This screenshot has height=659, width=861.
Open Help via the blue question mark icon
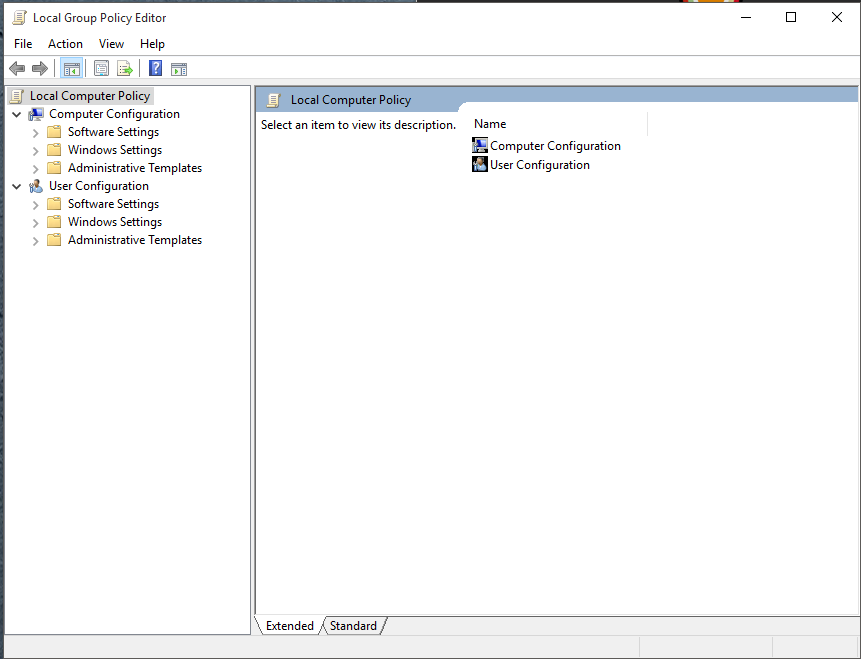155,69
